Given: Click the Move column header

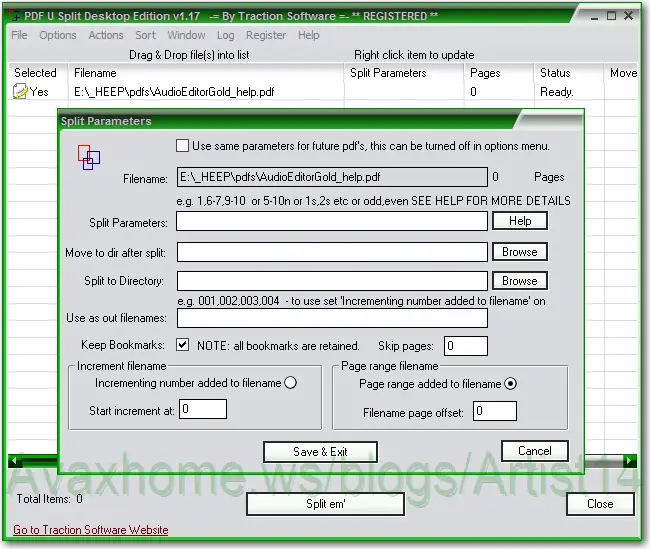Looking at the screenshot, I should [621, 73].
